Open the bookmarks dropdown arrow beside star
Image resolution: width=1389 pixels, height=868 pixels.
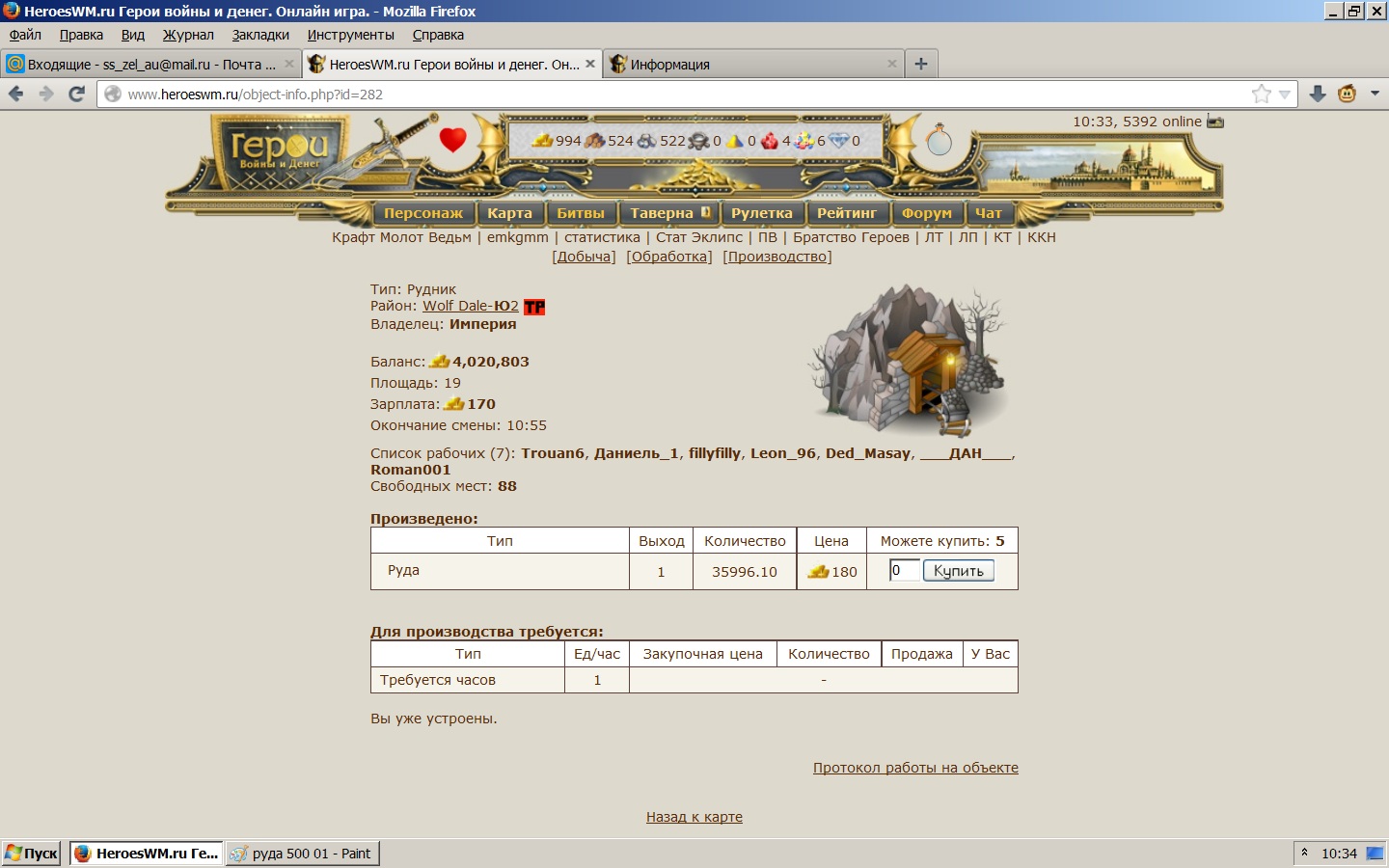[1285, 94]
